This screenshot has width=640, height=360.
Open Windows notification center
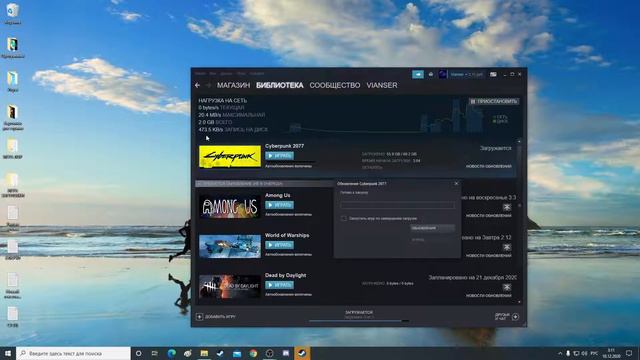point(629,353)
